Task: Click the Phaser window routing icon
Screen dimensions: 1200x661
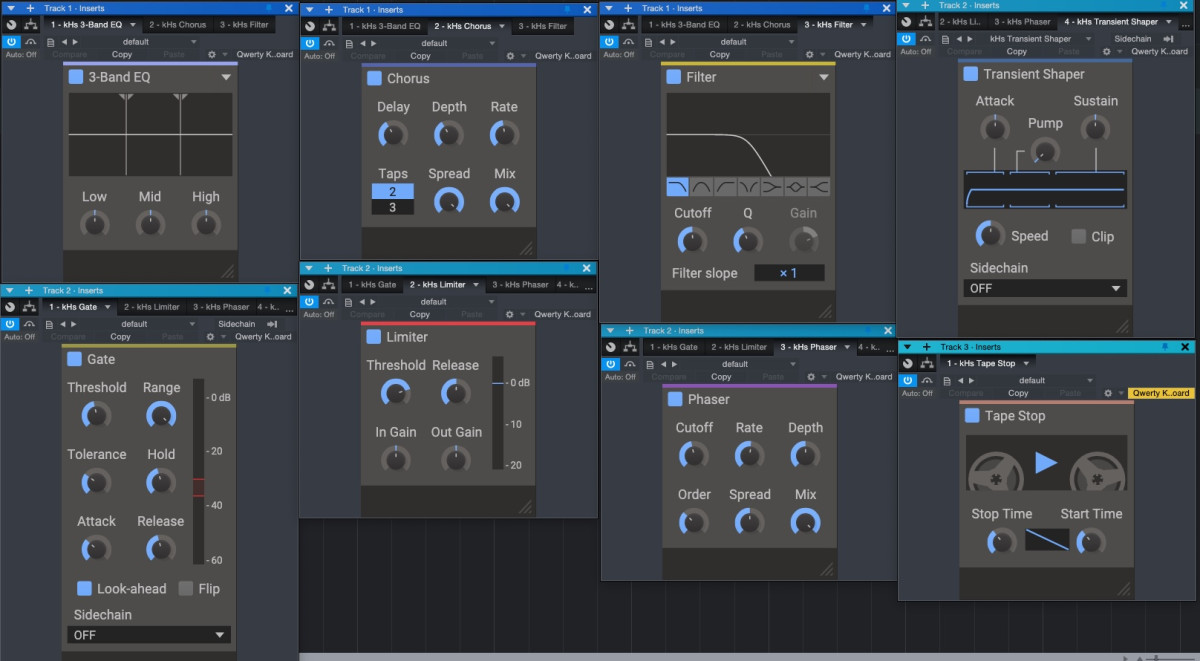Action: point(630,347)
